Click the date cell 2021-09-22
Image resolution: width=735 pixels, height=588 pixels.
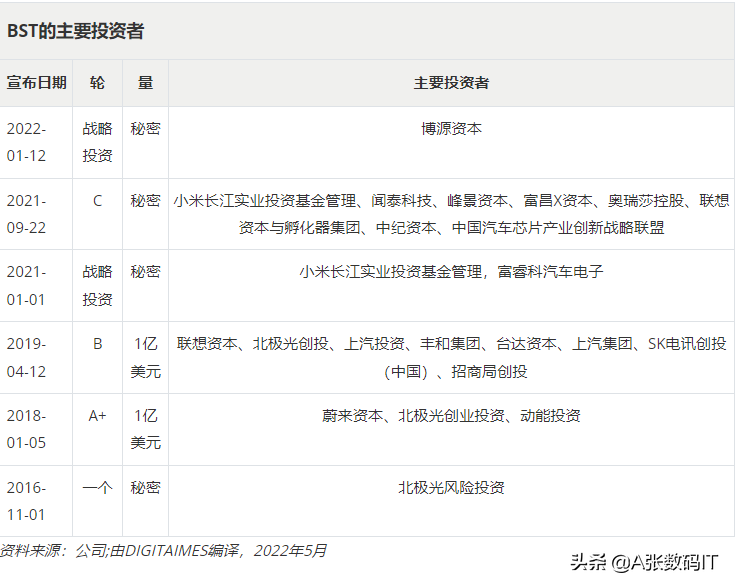point(26,214)
